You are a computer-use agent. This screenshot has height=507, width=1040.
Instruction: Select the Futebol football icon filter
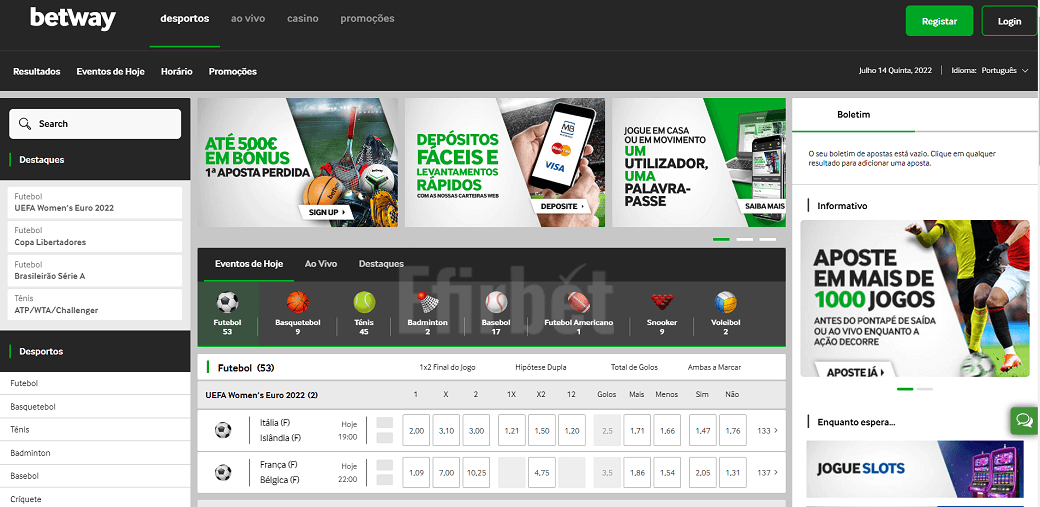[x=228, y=303]
